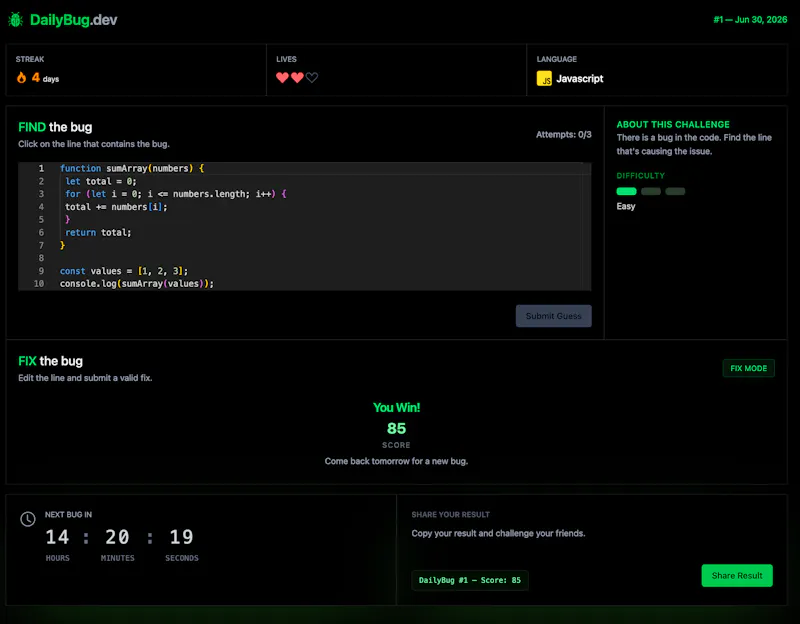Click the Easy difficulty label
The height and width of the screenshot is (624, 800).
click(x=626, y=206)
